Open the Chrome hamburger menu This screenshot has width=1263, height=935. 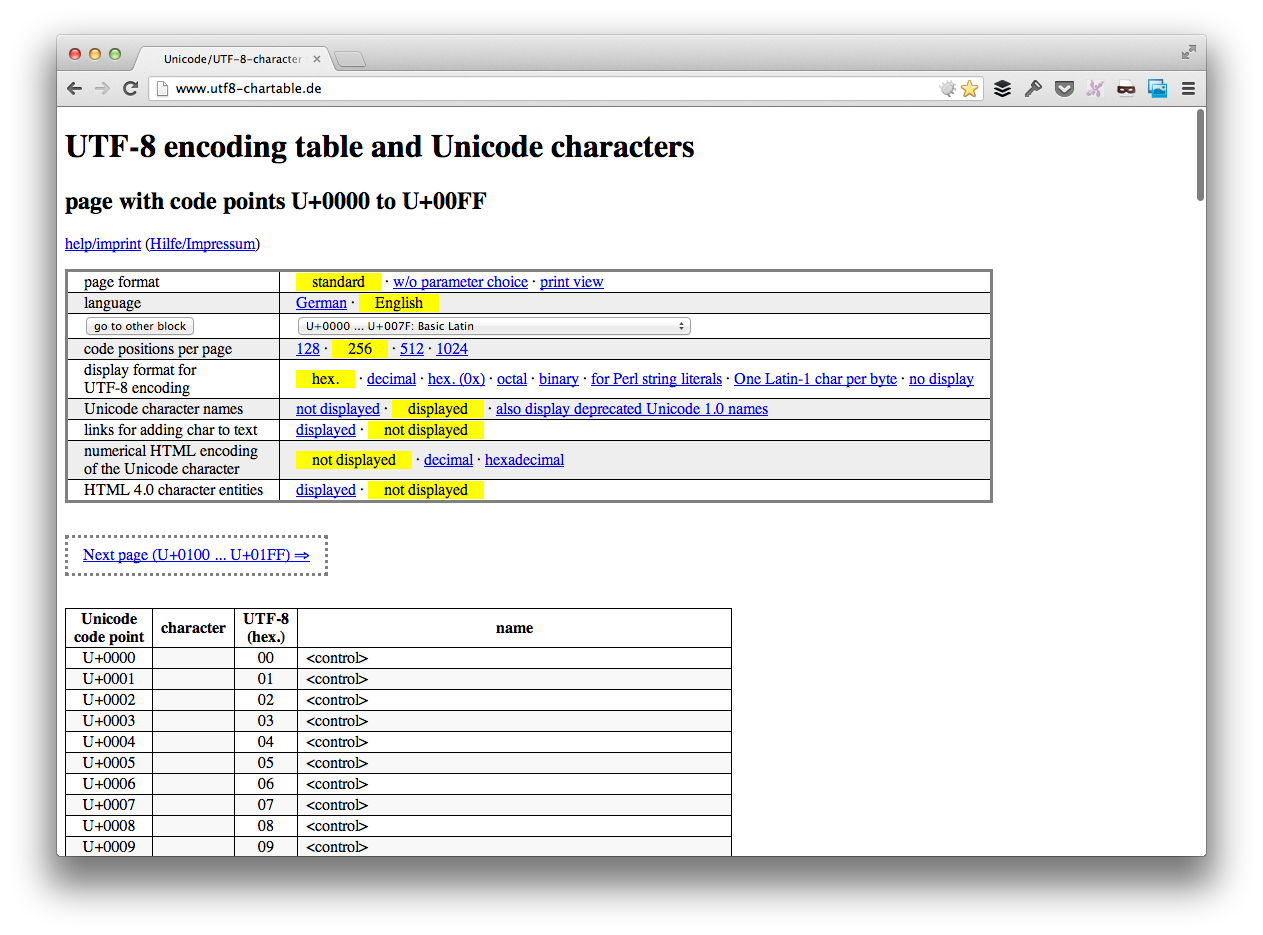[x=1188, y=89]
